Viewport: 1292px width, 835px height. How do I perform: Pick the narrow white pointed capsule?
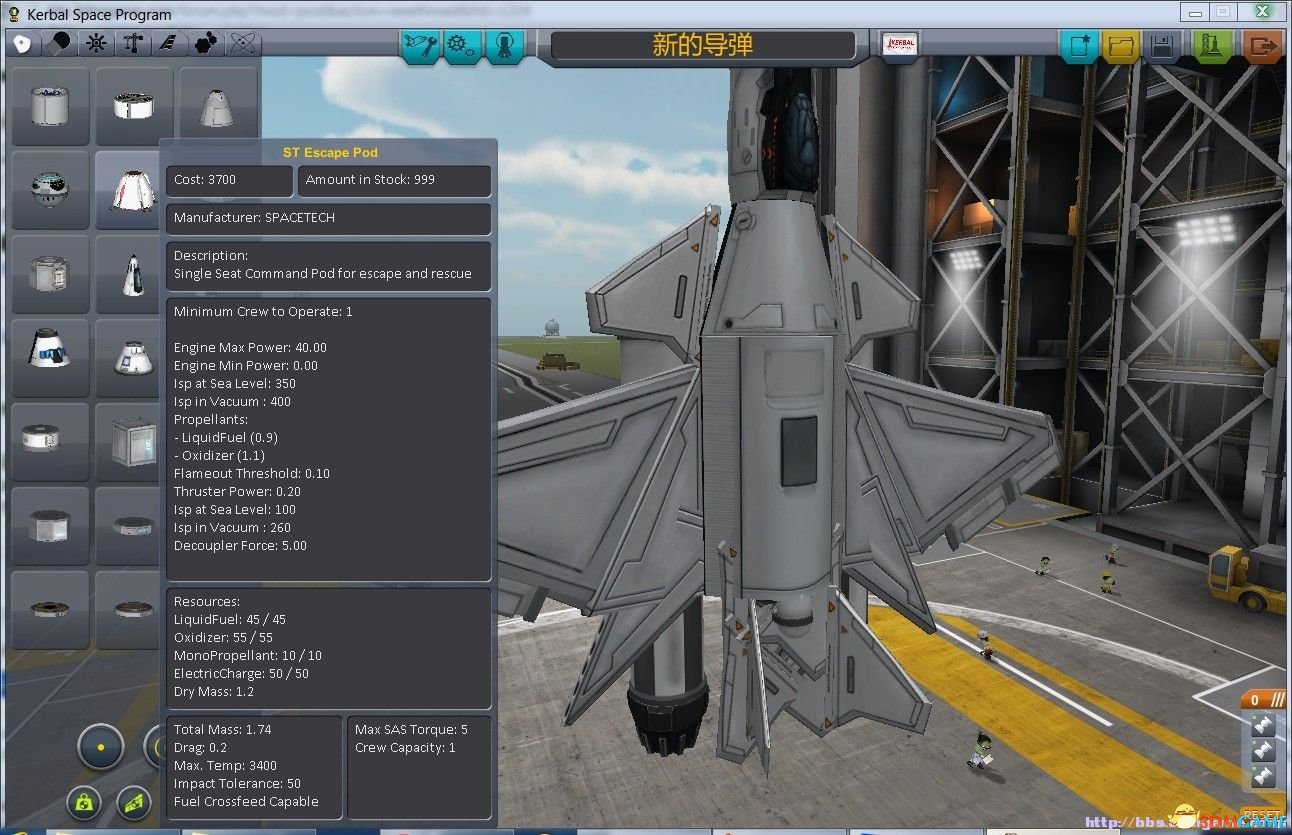[x=131, y=274]
